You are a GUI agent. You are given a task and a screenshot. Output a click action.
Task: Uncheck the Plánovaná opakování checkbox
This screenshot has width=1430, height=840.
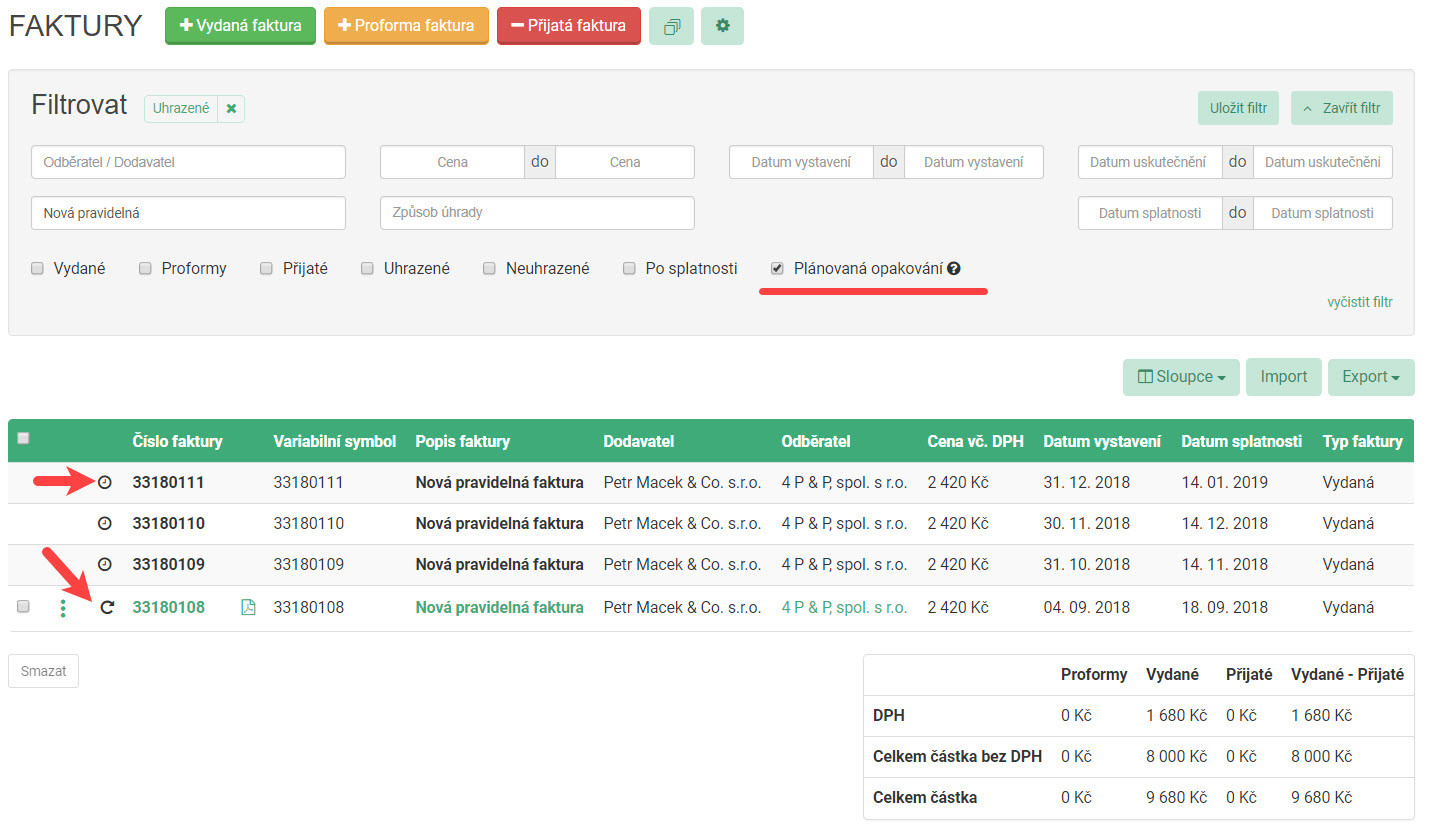pos(777,268)
